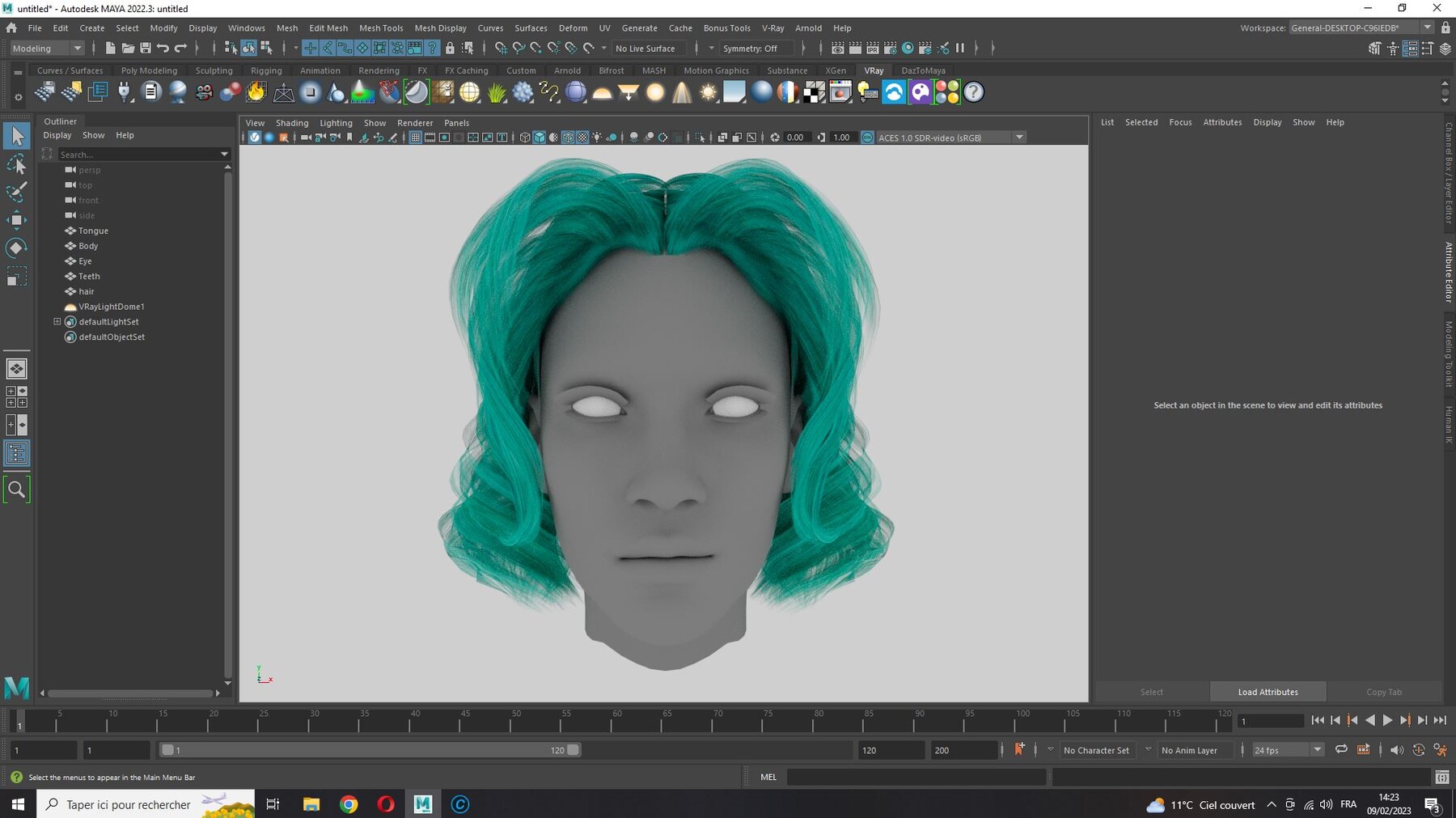
Task: Click the Save Scene icon
Action: tap(146, 49)
